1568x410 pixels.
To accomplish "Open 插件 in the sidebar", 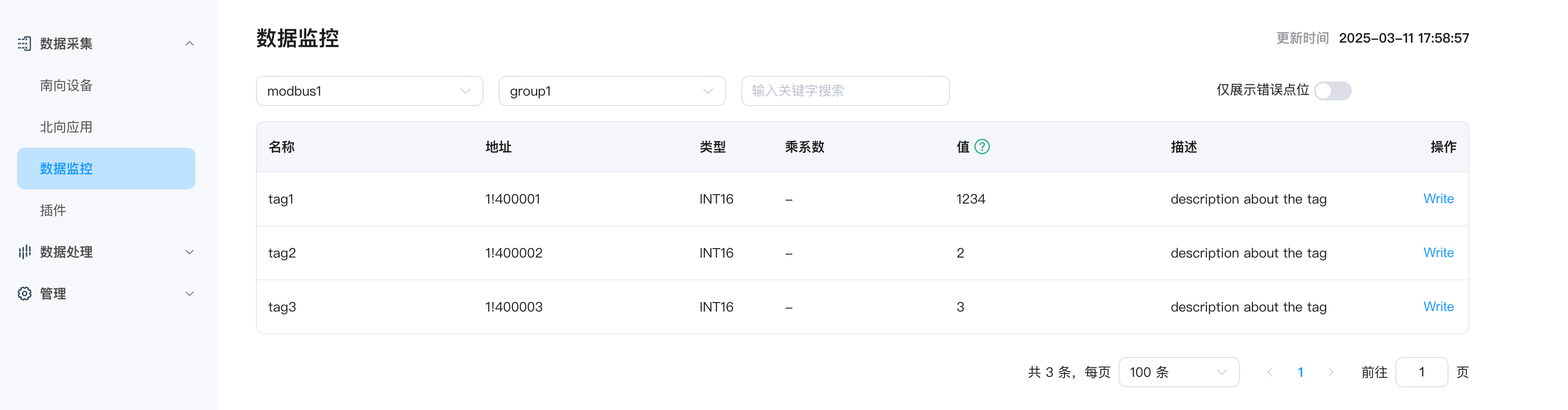I will (53, 211).
